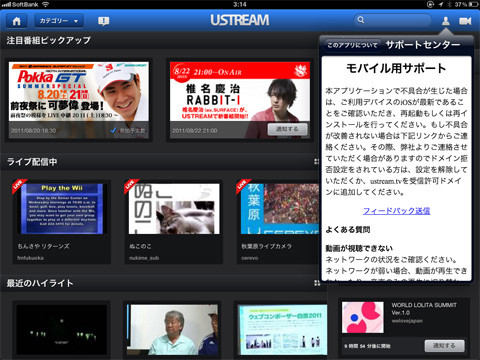Select the 動画が視聴できない FAQ heading
The image size is (480, 360).
359,248
